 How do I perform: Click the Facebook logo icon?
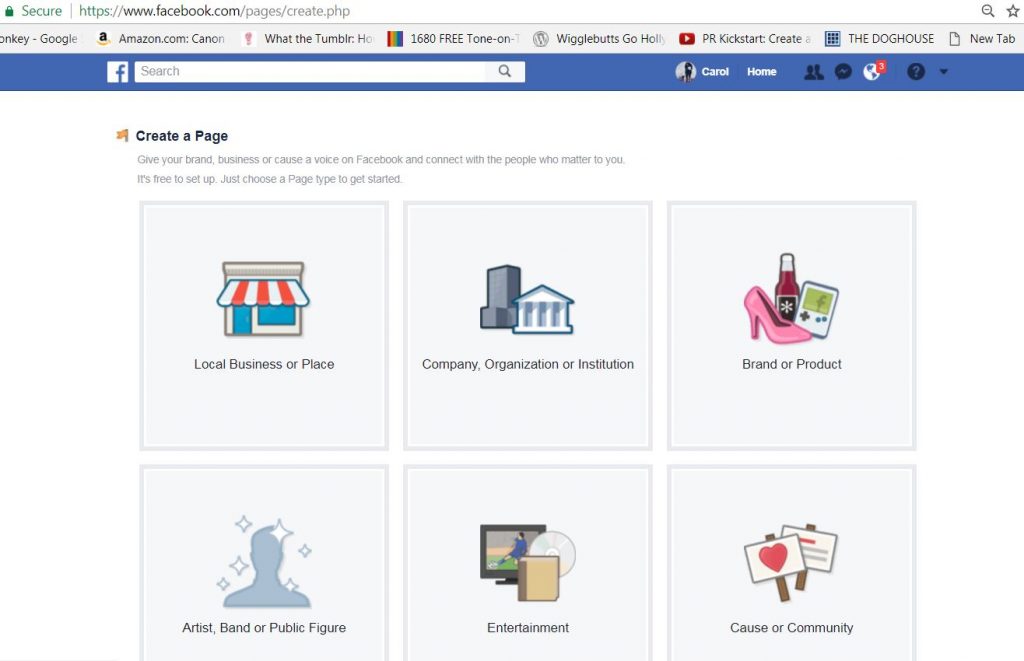(x=118, y=72)
